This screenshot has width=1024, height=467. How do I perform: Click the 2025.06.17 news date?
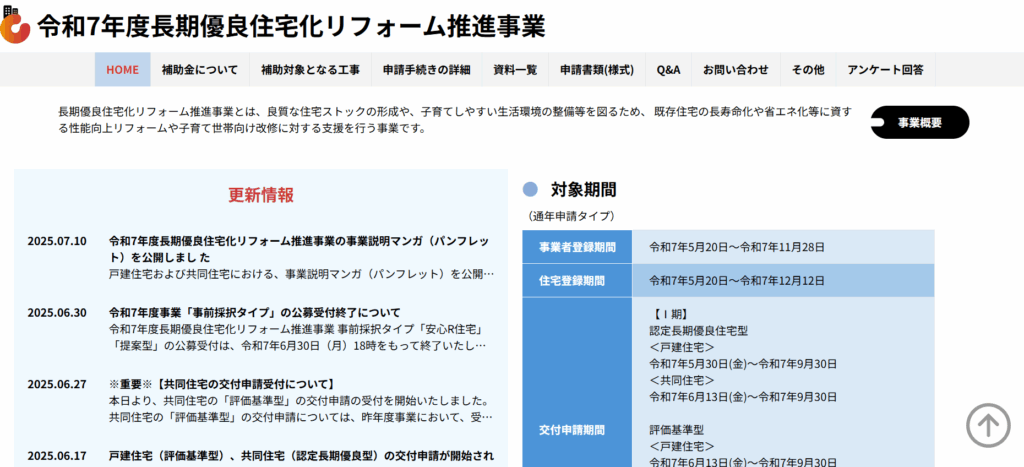click(57, 455)
